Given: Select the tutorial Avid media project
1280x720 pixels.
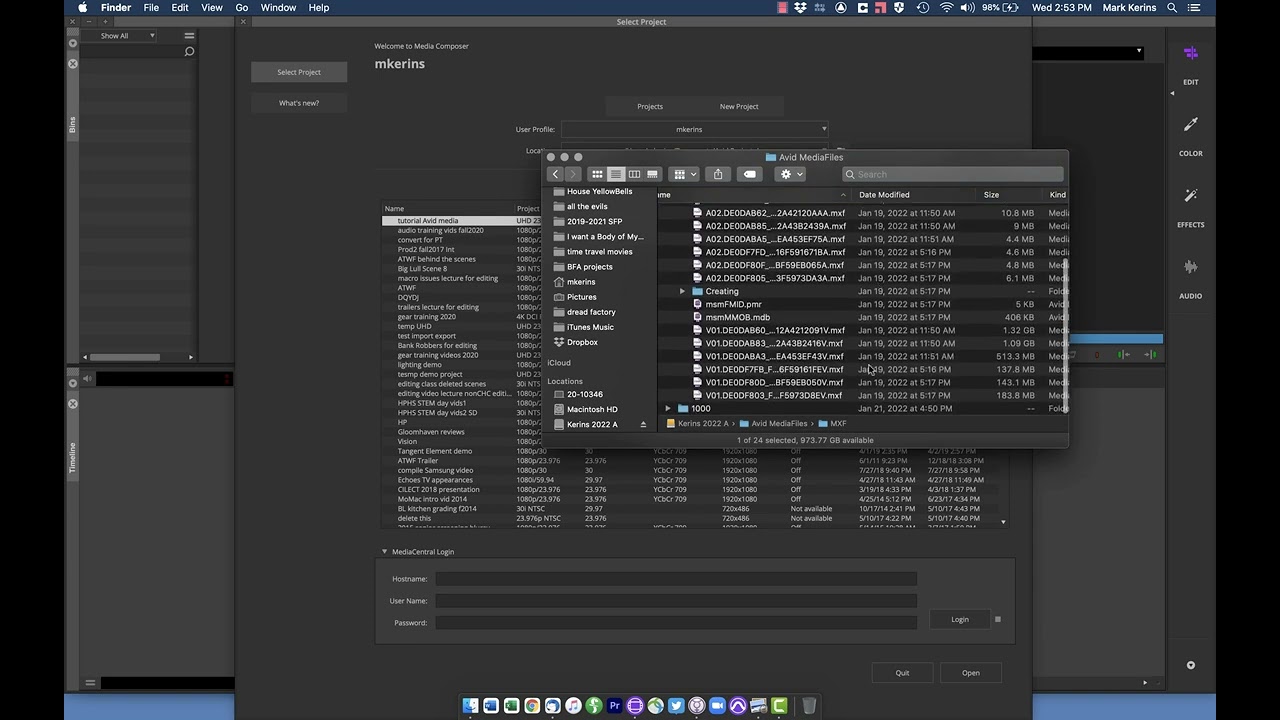Looking at the screenshot, I should [428, 221].
